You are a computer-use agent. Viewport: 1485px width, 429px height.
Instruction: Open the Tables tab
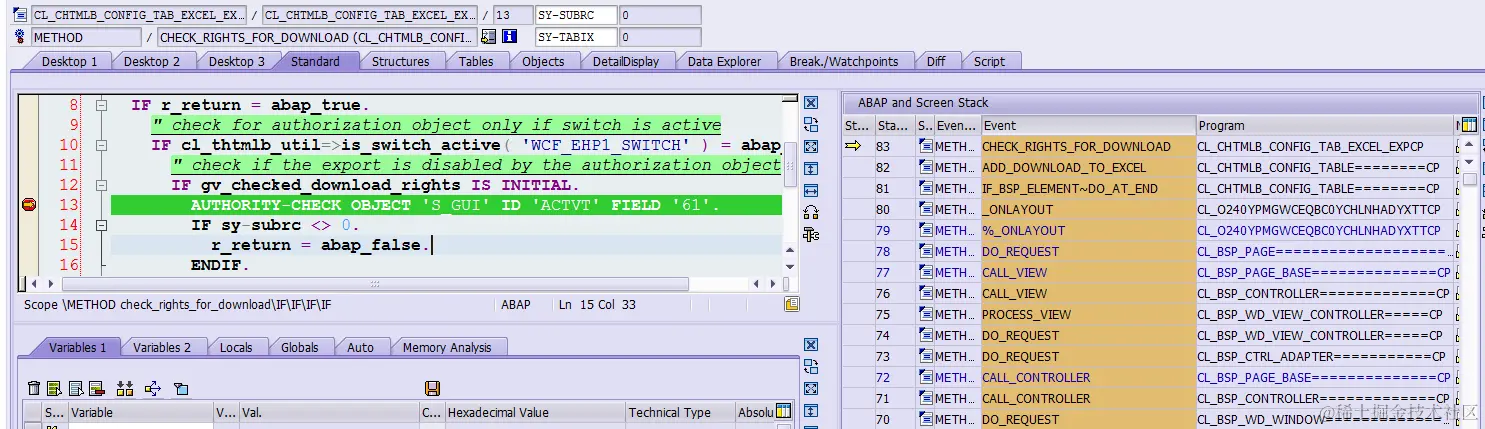pos(476,61)
